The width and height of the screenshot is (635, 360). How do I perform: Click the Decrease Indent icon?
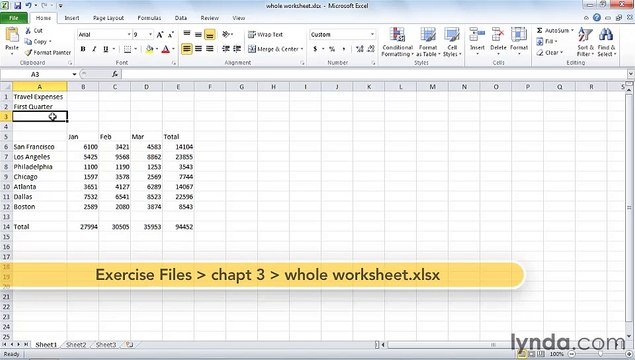pos(226,49)
